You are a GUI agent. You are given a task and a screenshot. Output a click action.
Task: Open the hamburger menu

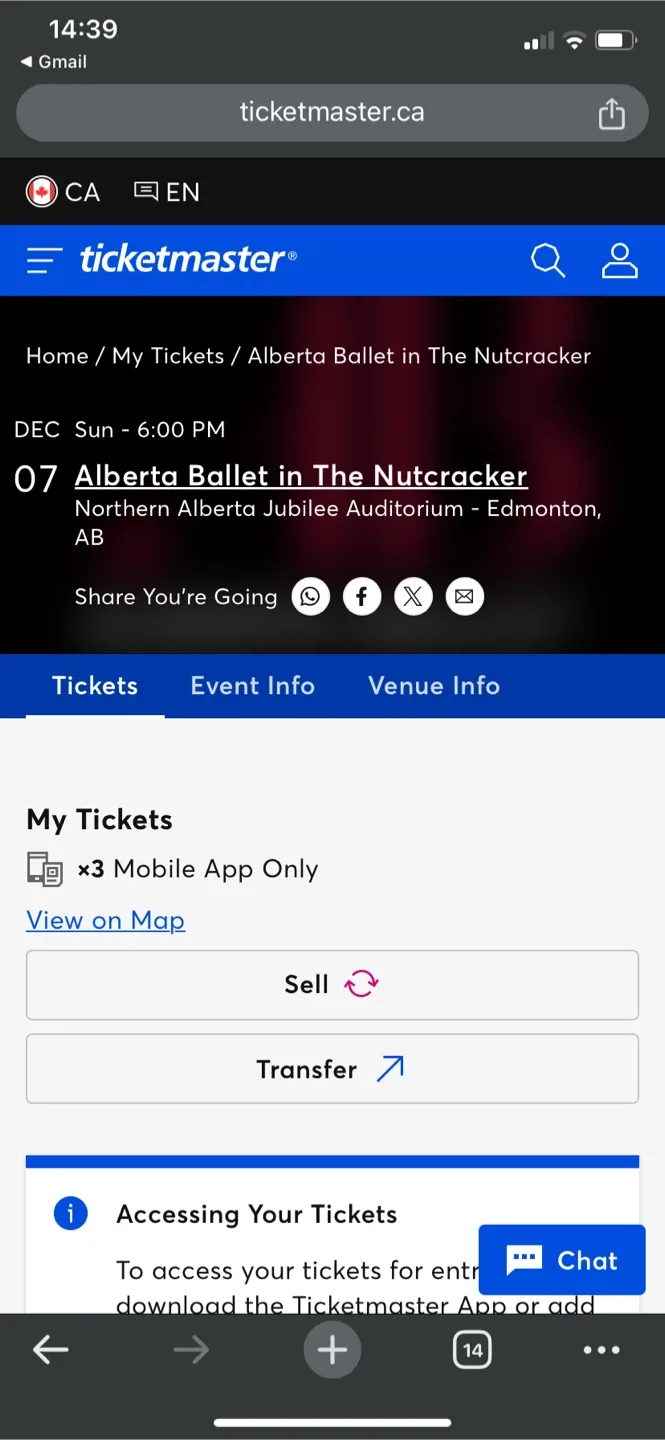click(x=43, y=260)
